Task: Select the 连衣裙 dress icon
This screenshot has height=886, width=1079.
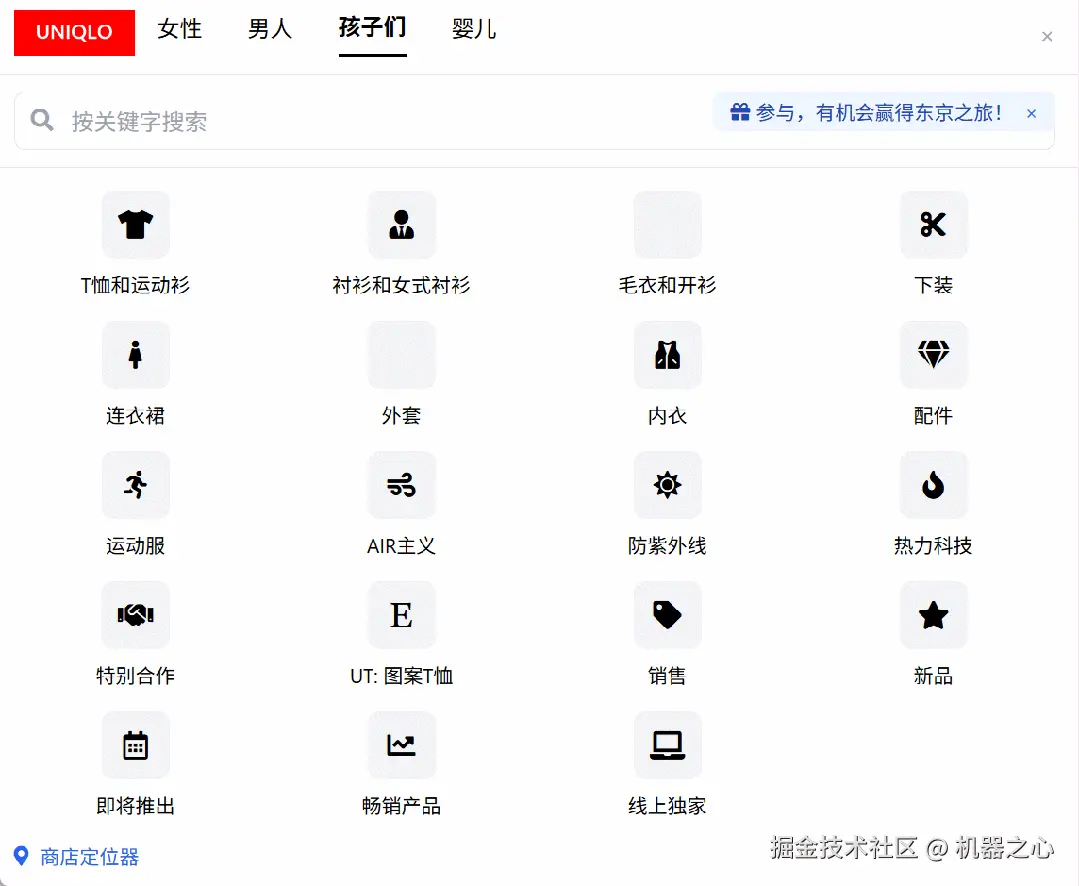Action: pyautogui.click(x=135, y=355)
